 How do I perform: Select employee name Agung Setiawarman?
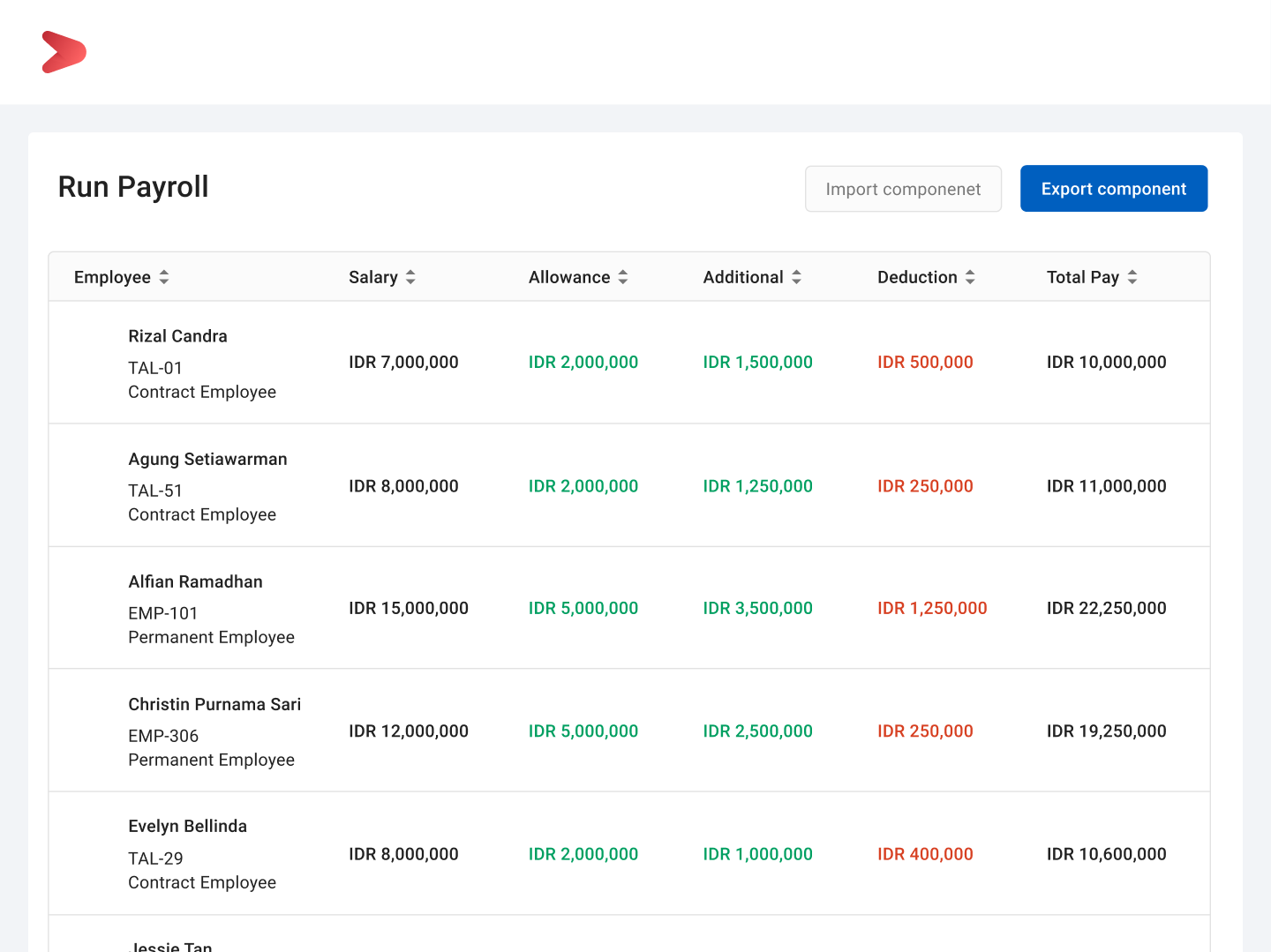click(207, 459)
